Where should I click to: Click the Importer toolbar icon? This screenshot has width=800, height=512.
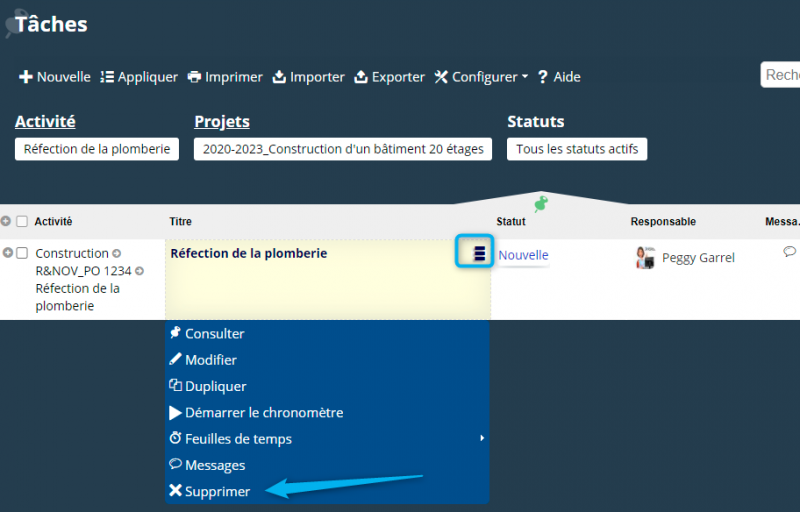tap(280, 77)
